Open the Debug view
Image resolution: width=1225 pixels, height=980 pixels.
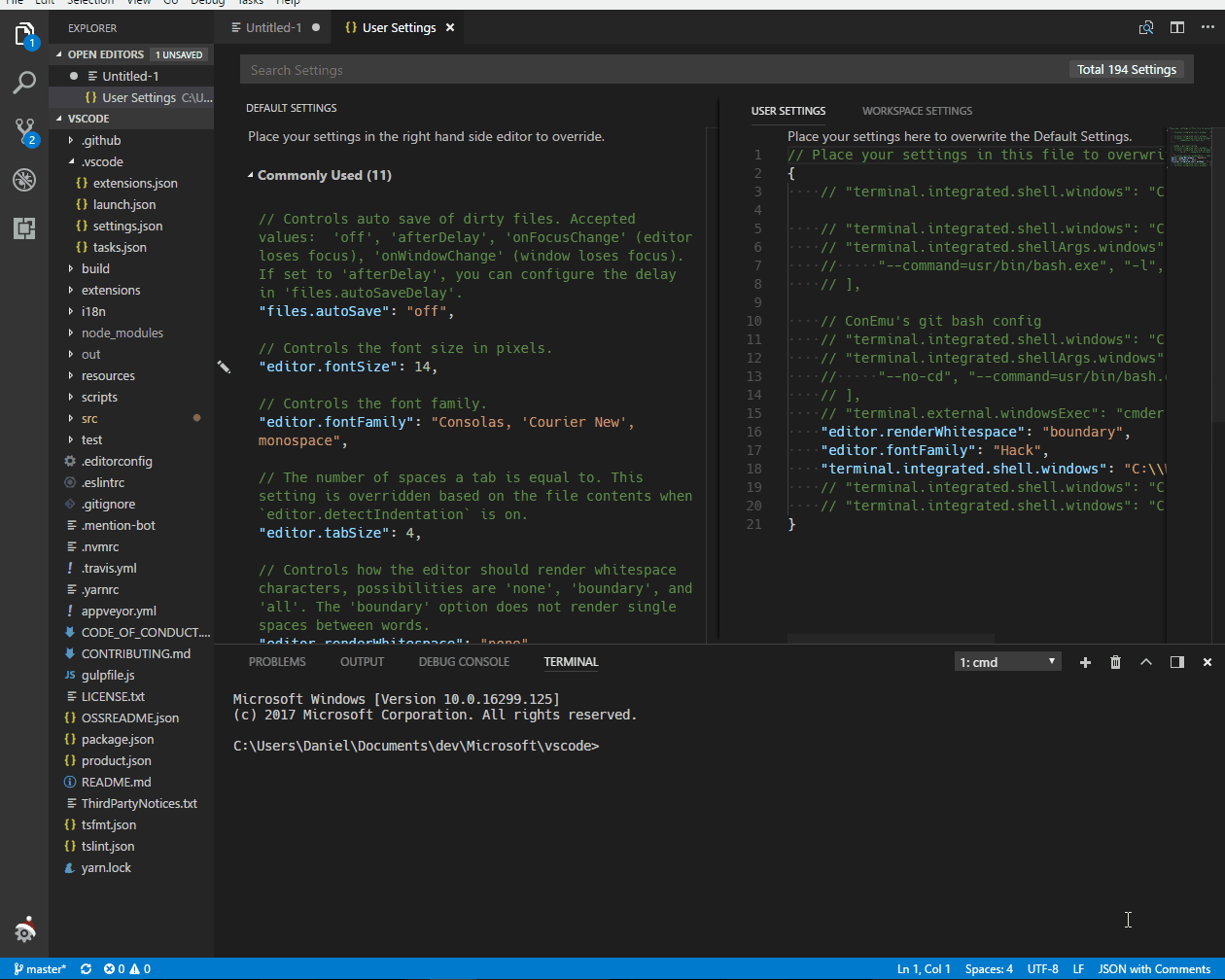click(x=24, y=180)
